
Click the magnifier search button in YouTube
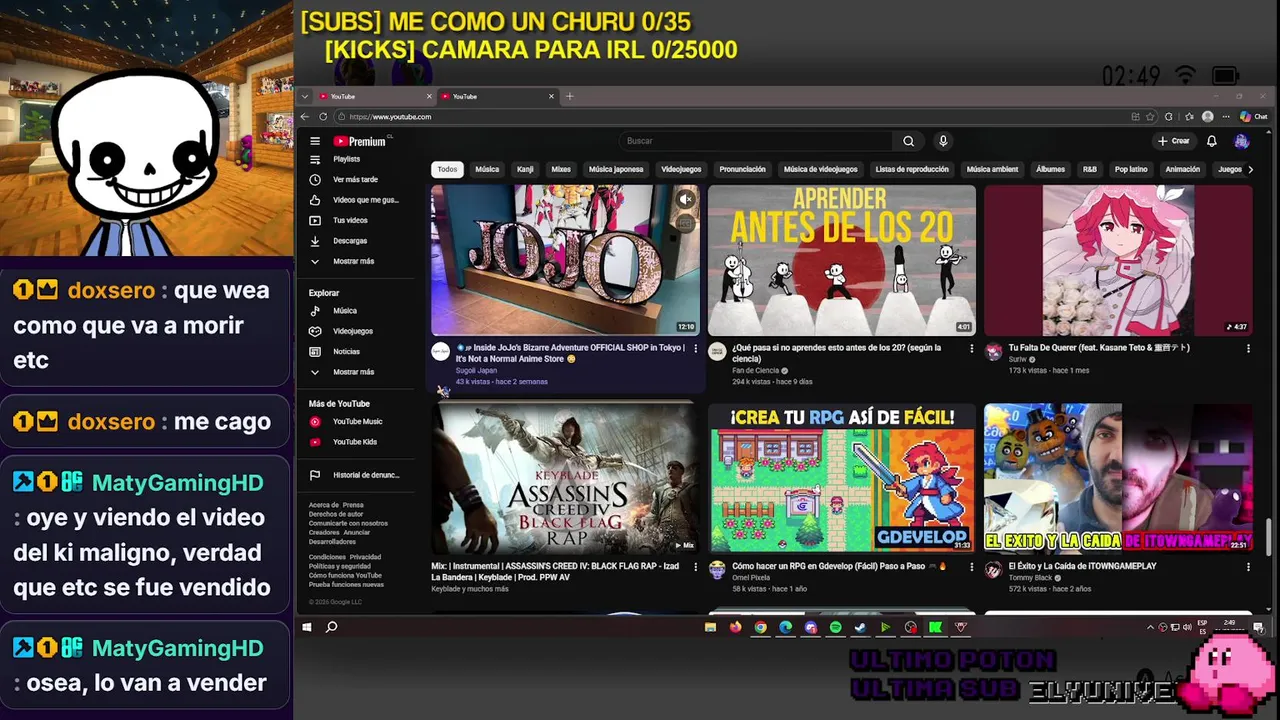click(908, 141)
